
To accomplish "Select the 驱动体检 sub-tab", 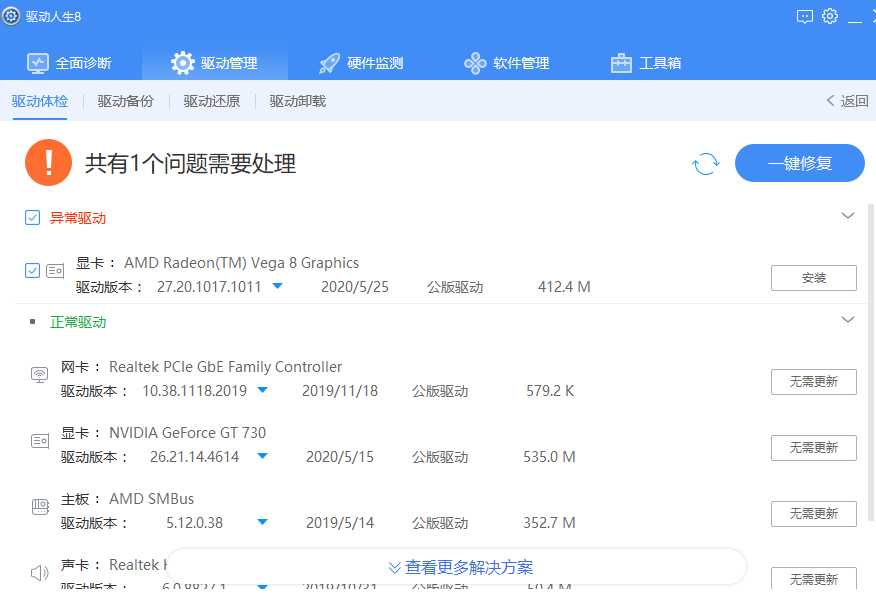I will point(40,101).
